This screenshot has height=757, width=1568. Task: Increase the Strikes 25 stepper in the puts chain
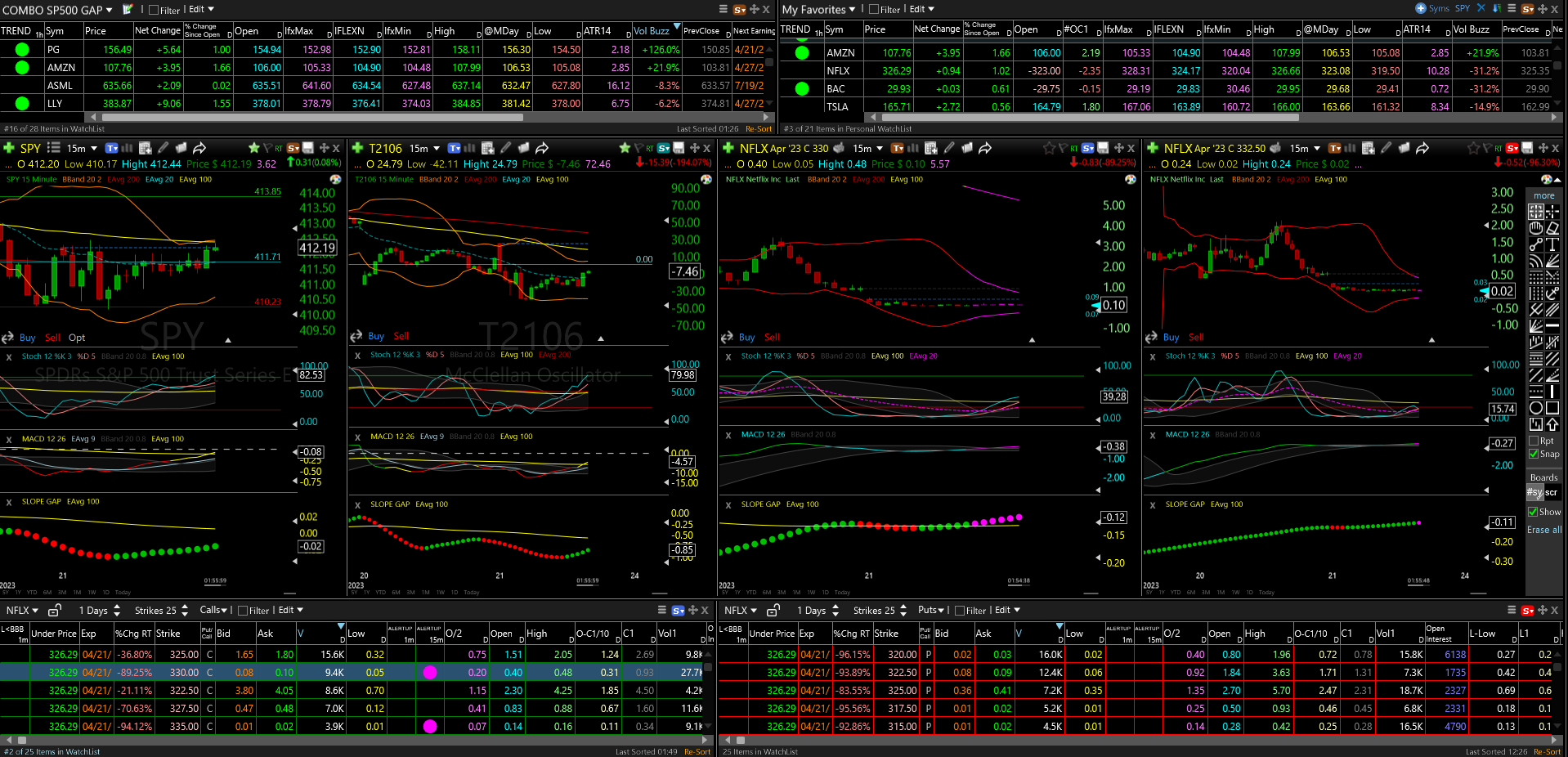pos(903,607)
